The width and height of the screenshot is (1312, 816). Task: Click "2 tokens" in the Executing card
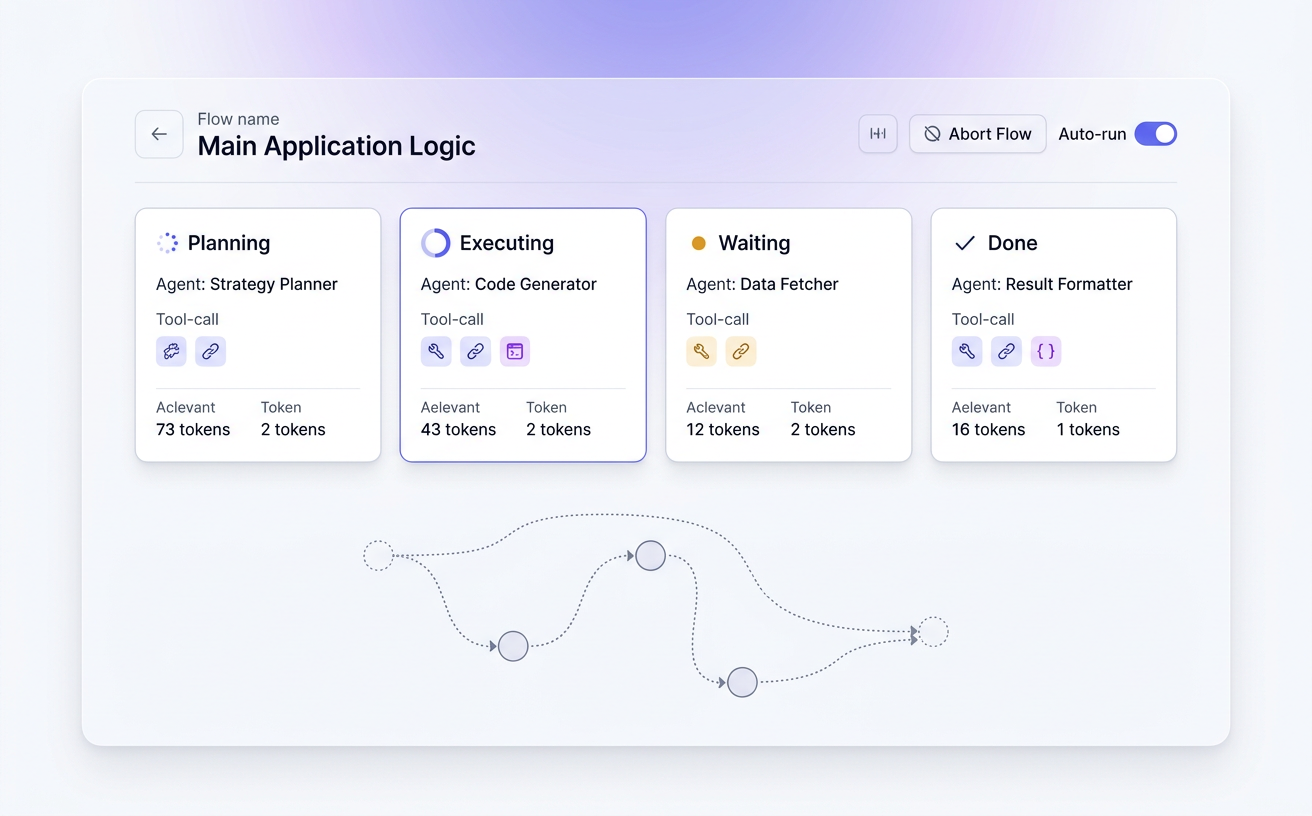coord(558,430)
